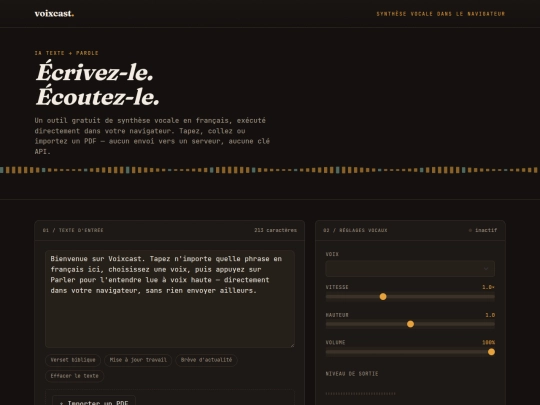540x405 pixels.
Task: Load the Brève d'actualité sample
Action: click(x=206, y=360)
